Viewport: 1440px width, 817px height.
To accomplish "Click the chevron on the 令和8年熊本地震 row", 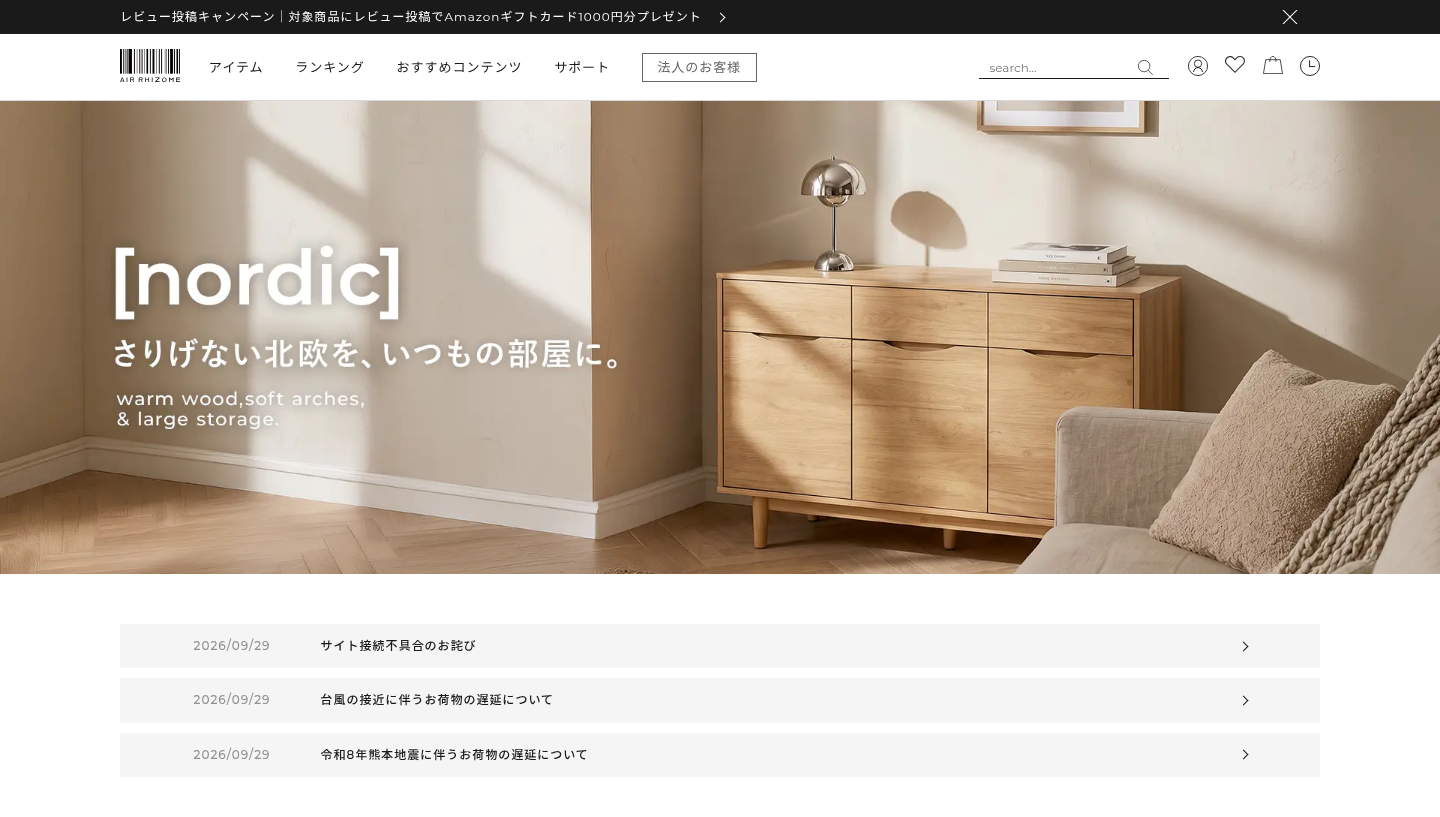I will coord(1245,755).
